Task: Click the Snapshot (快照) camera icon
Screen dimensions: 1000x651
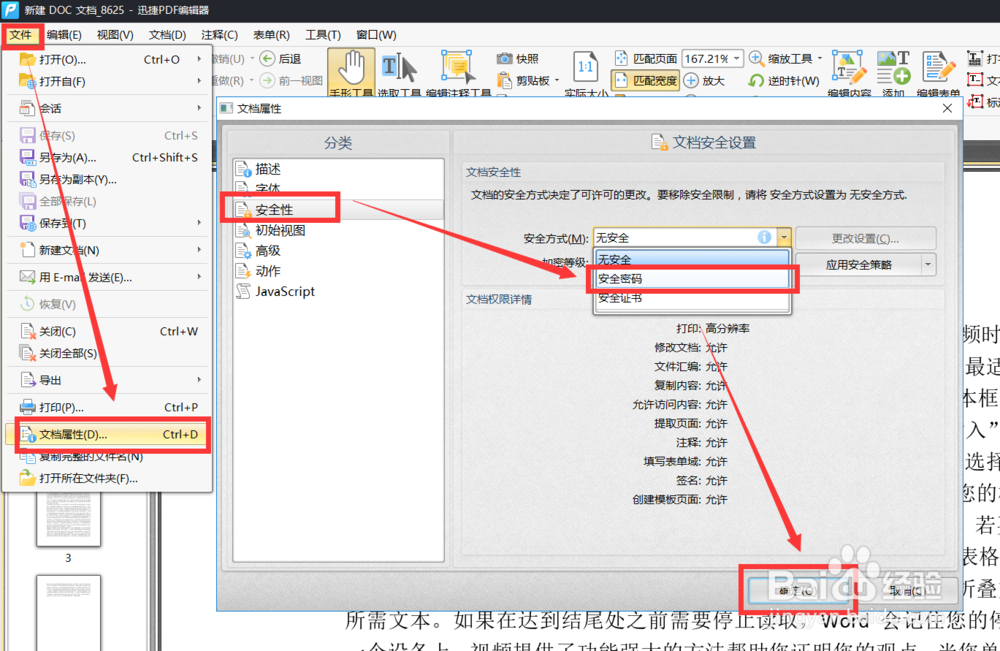Action: point(504,59)
